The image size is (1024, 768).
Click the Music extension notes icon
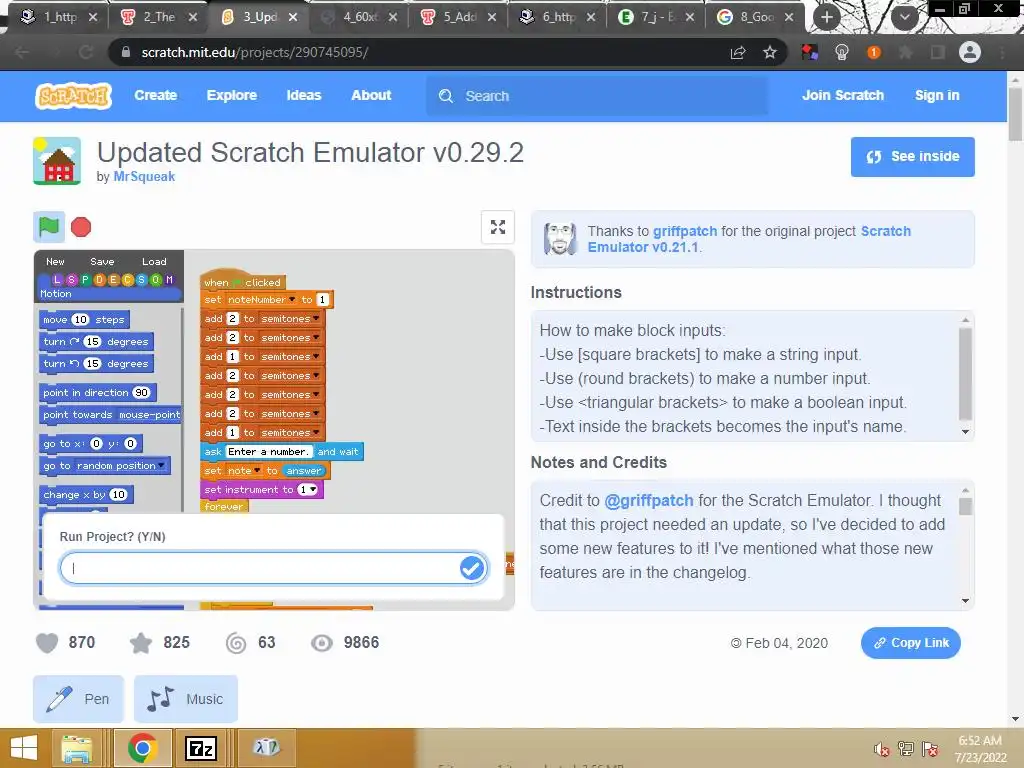[x=160, y=699]
